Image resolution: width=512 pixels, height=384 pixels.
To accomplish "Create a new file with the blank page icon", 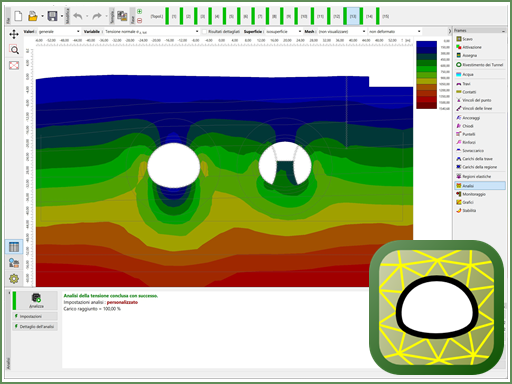I will (18, 16).
